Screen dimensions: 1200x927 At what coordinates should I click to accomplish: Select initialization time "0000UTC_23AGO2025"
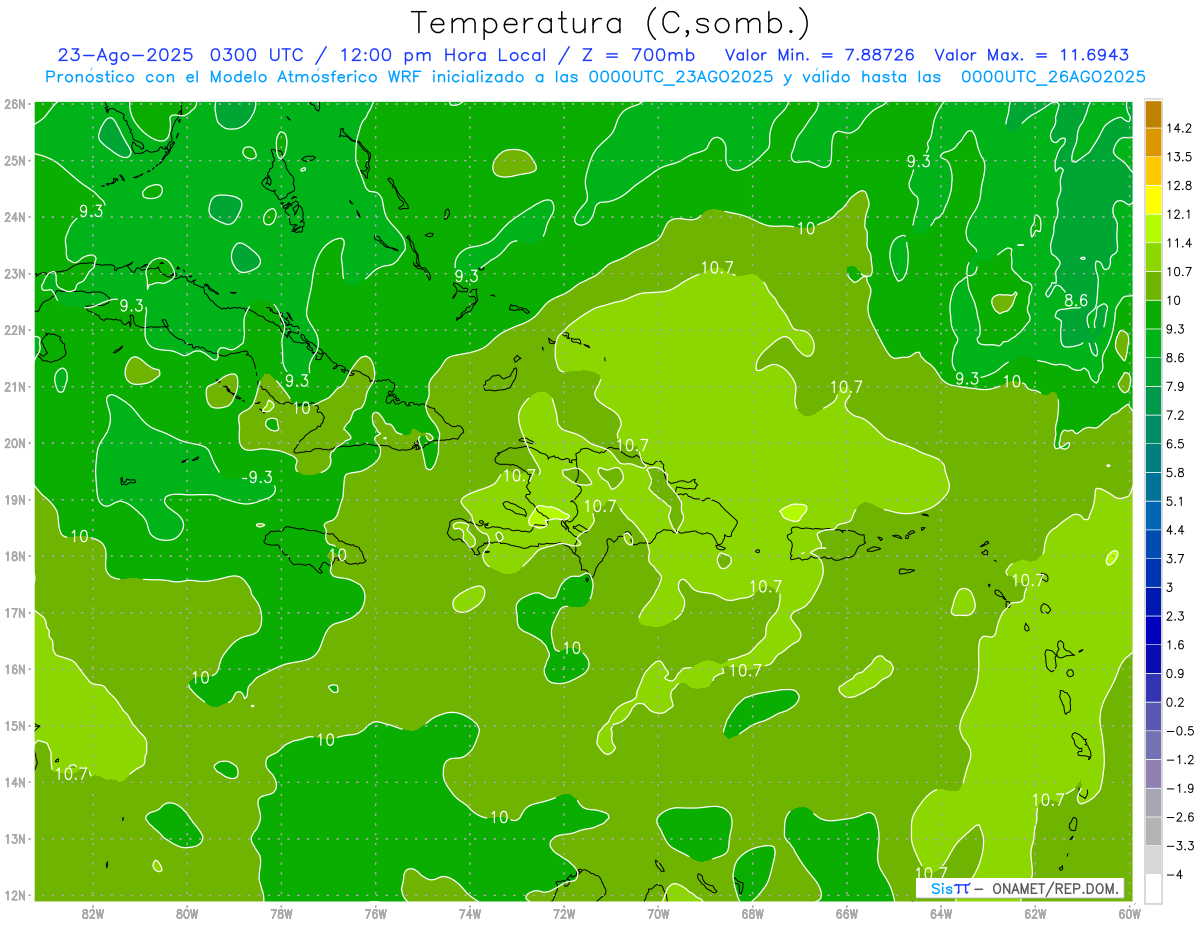[681, 77]
